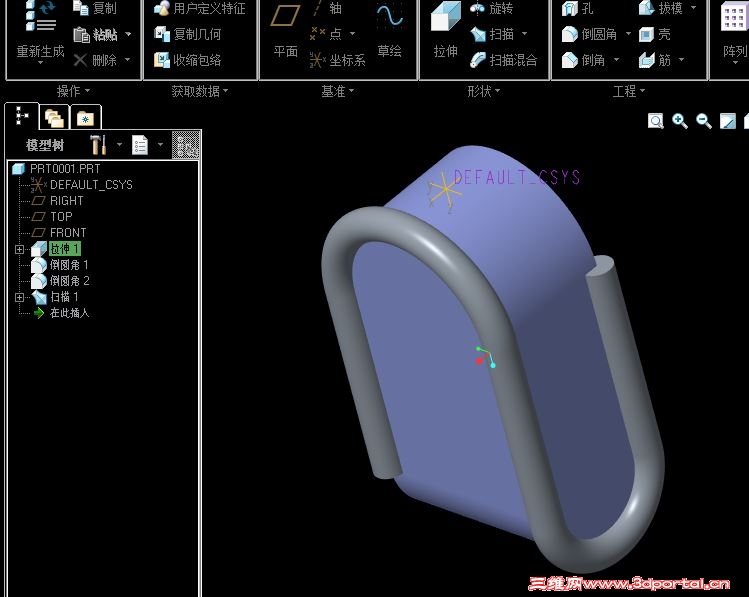749x597 pixels.
Task: Open the 扫描 dropdown arrow
Action: pyautogui.click(x=524, y=33)
